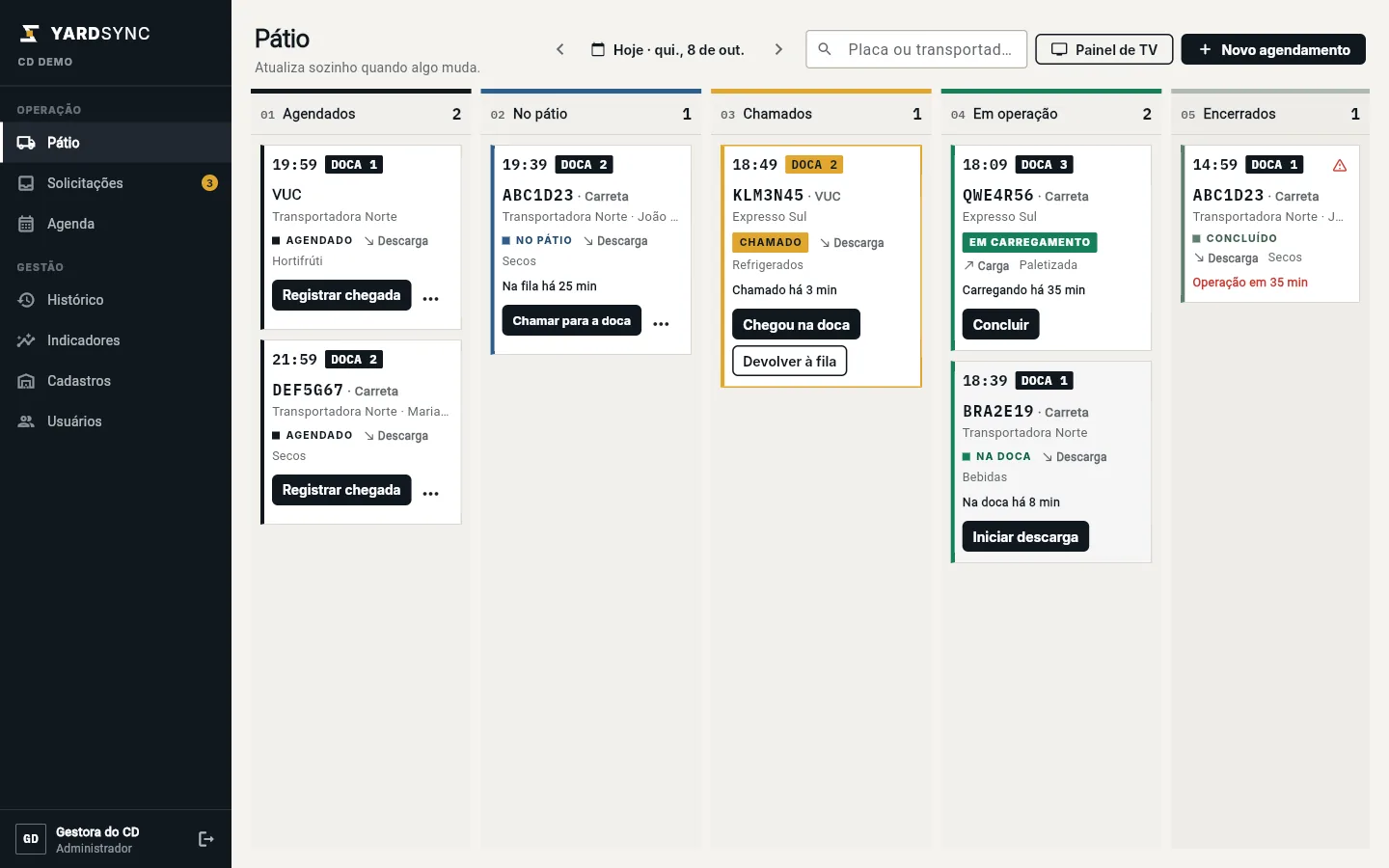The width and height of the screenshot is (1389, 868).
Task: Click the YardSync logo icon
Action: 30,34
